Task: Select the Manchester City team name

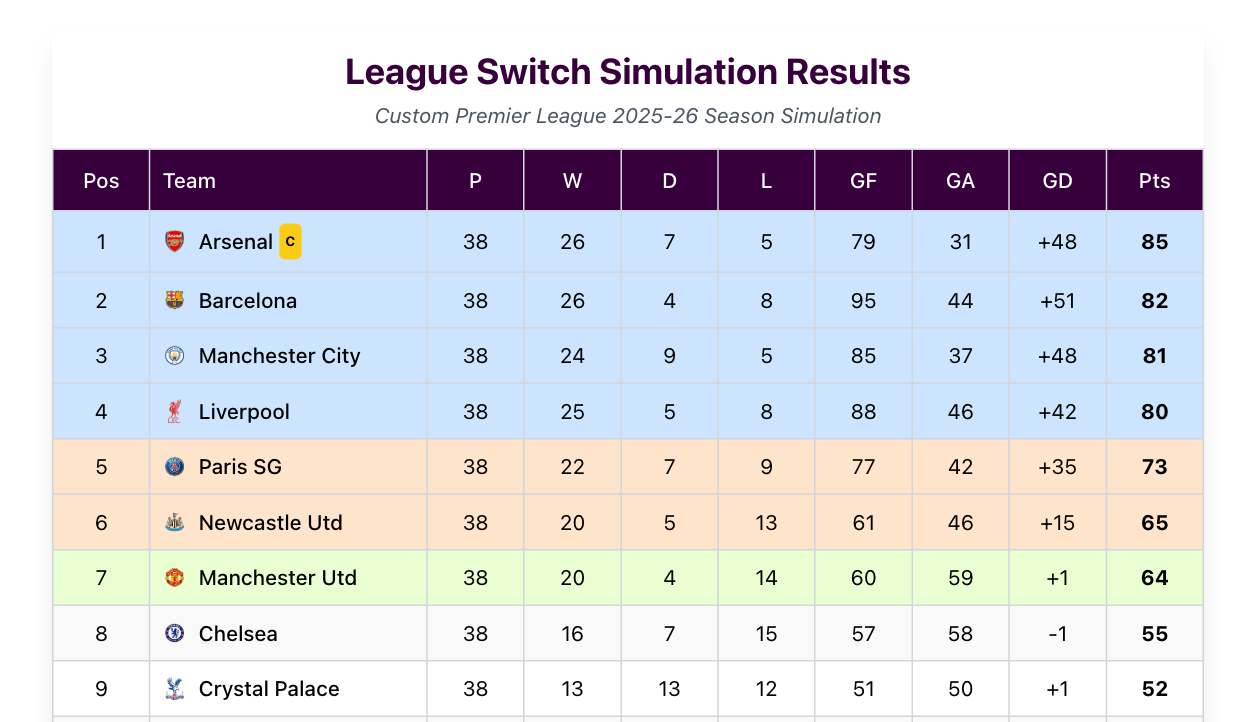Action: pos(279,356)
